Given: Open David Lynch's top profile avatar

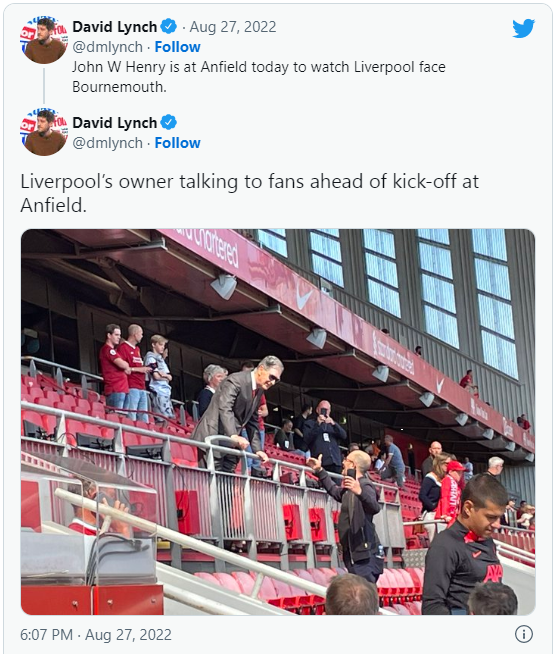Looking at the screenshot, I should click(x=44, y=40).
